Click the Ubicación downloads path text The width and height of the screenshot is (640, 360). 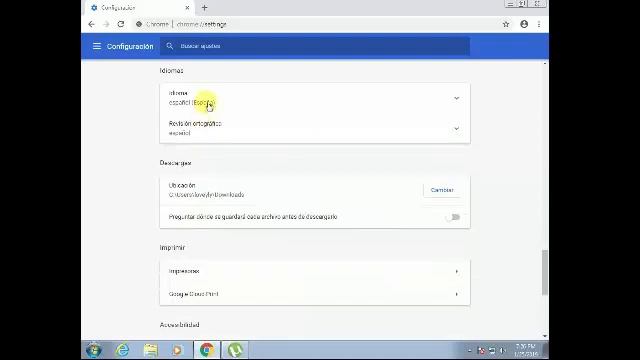click(x=207, y=195)
